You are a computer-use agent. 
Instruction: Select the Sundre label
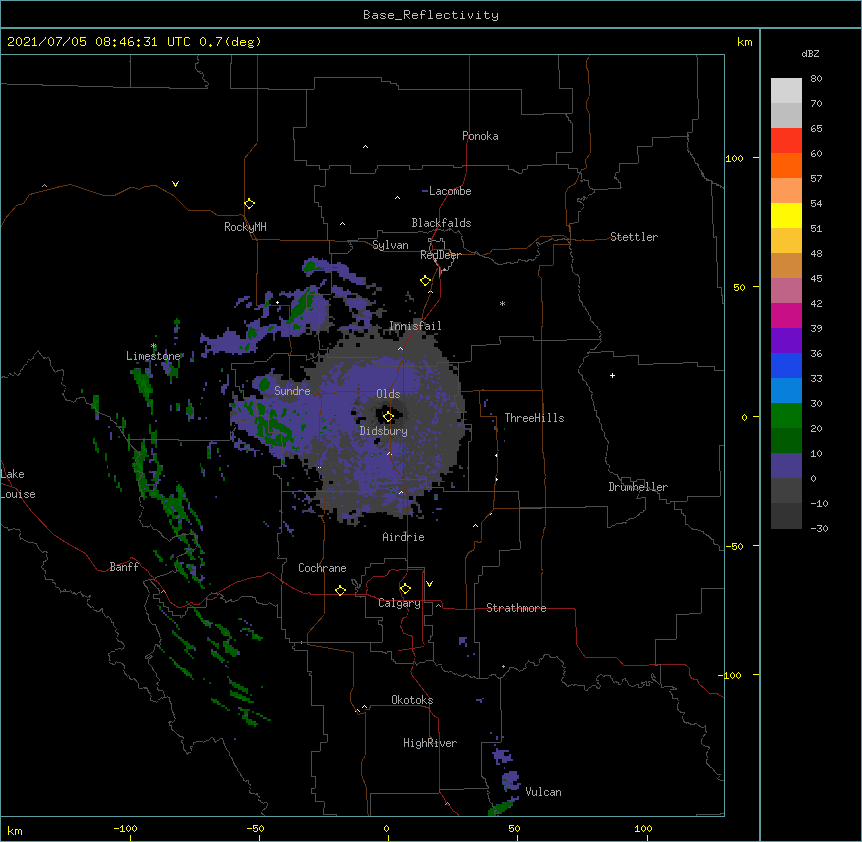(292, 391)
